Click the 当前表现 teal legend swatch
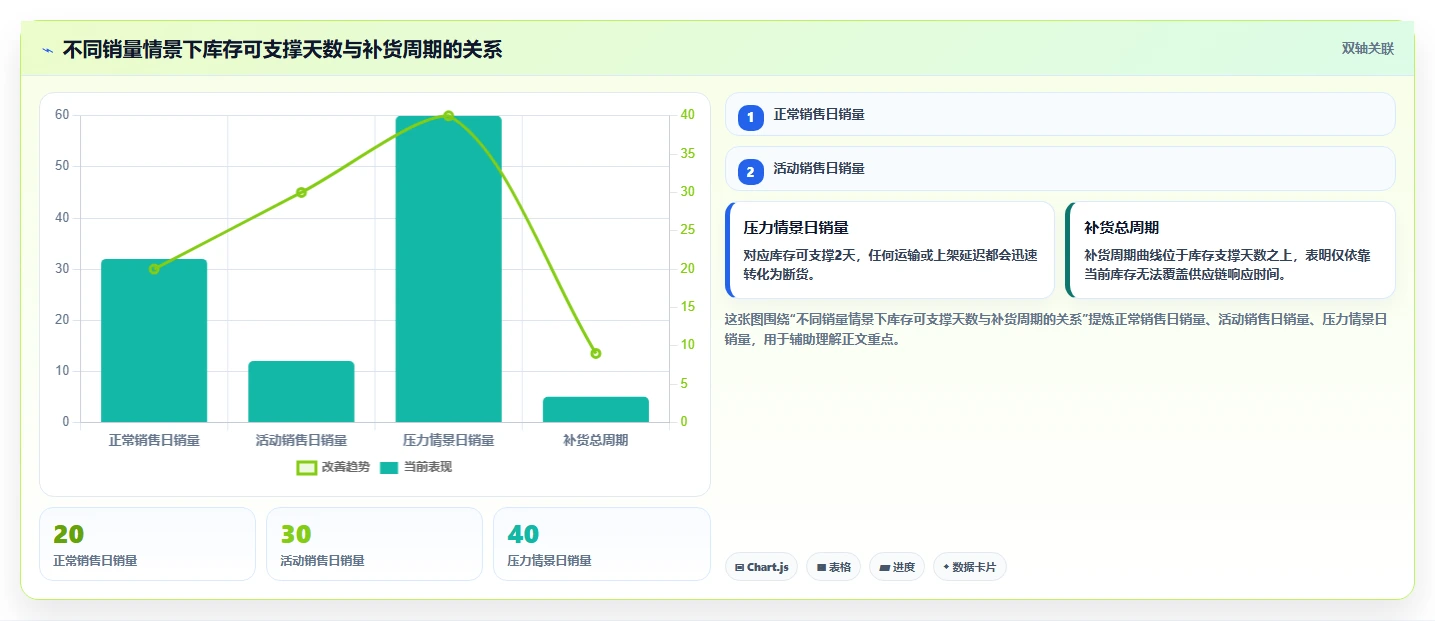The height and width of the screenshot is (621, 1435). [x=389, y=467]
